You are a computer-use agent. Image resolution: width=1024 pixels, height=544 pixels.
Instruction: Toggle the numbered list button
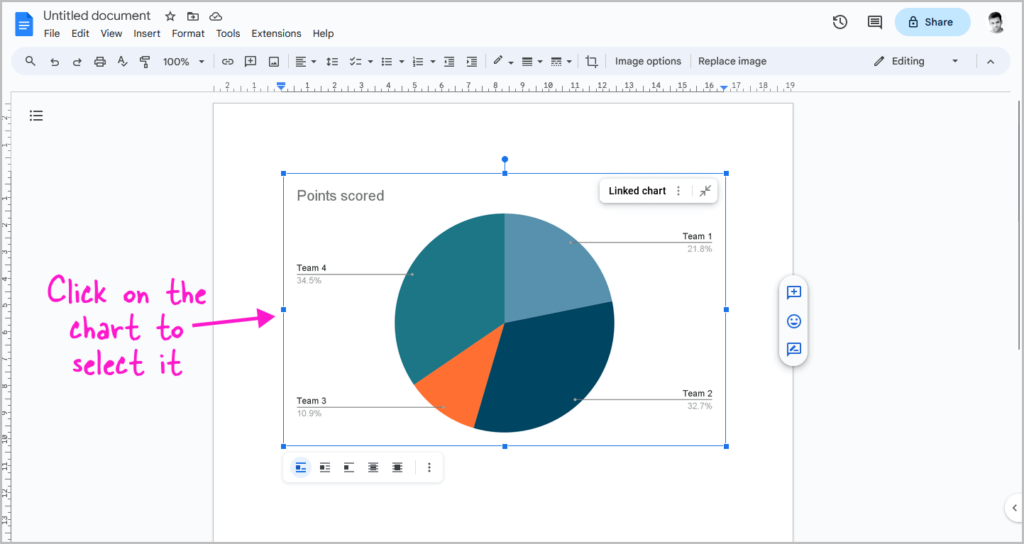418,61
